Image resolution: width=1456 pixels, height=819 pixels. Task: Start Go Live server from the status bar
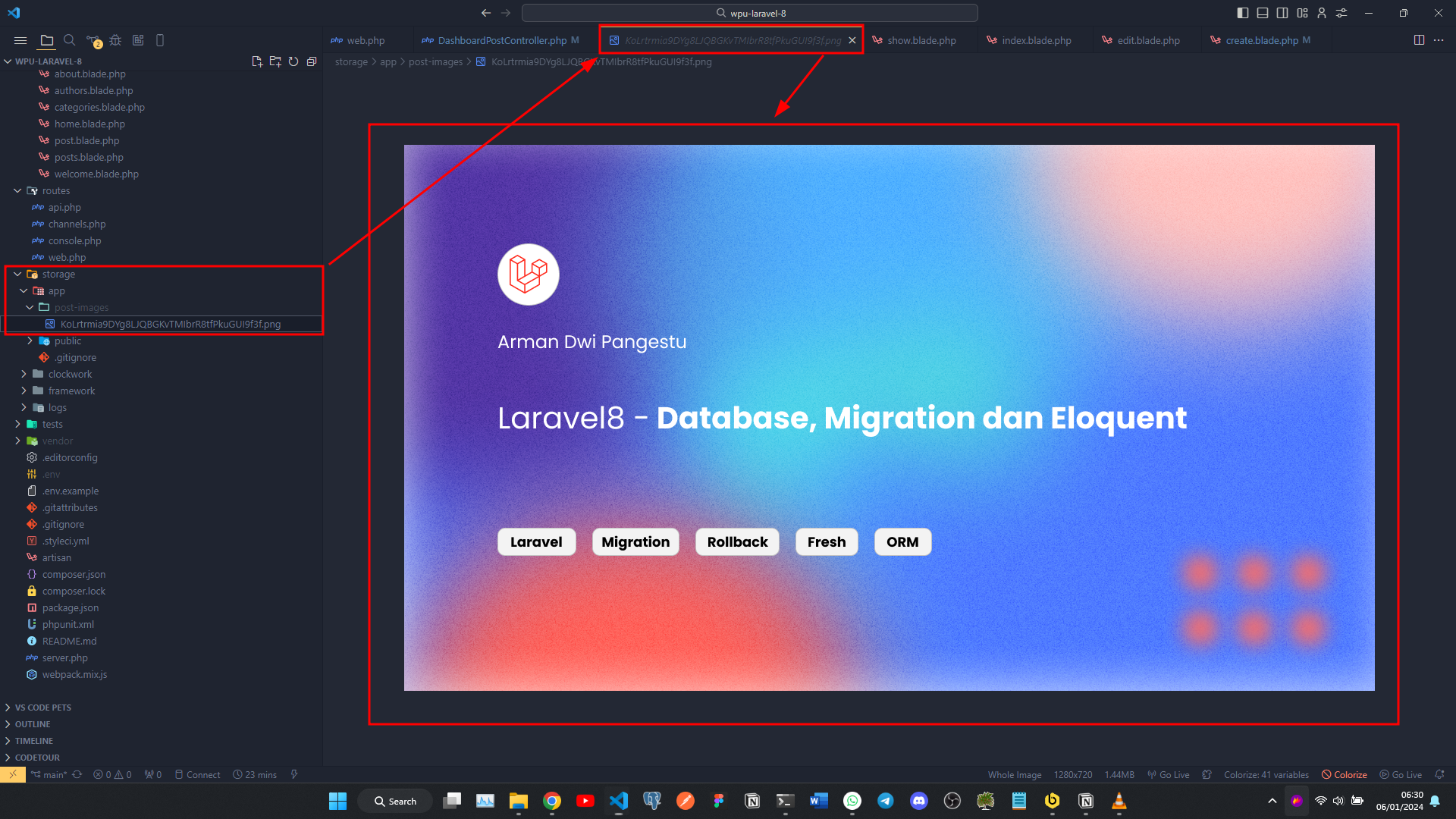click(1401, 774)
